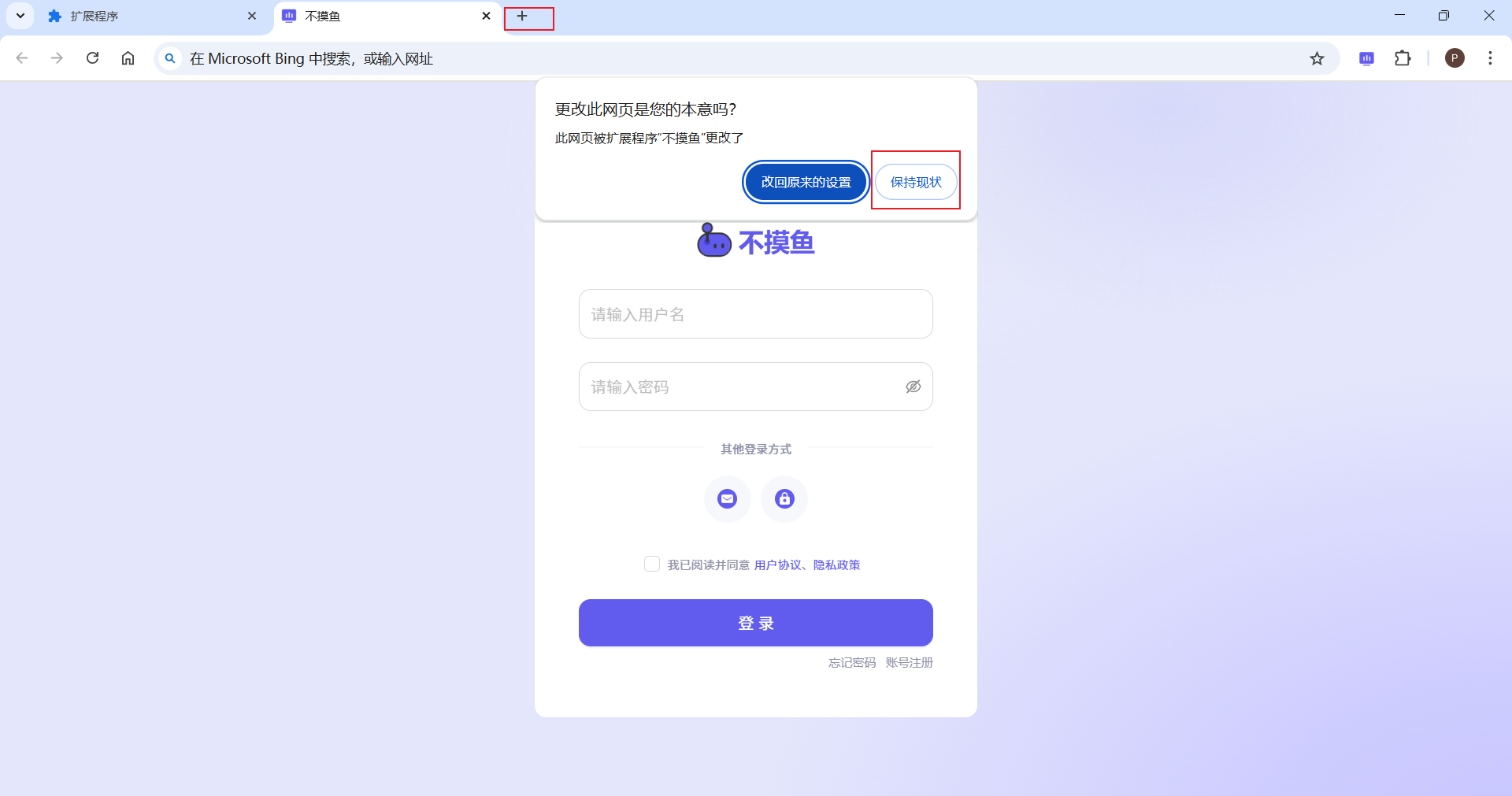Reload the current page
This screenshot has height=796, width=1512.
pos(92,58)
